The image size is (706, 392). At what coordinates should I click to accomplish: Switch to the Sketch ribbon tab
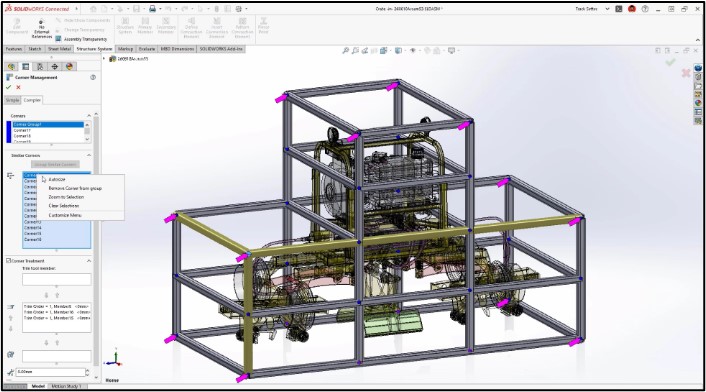35,49
